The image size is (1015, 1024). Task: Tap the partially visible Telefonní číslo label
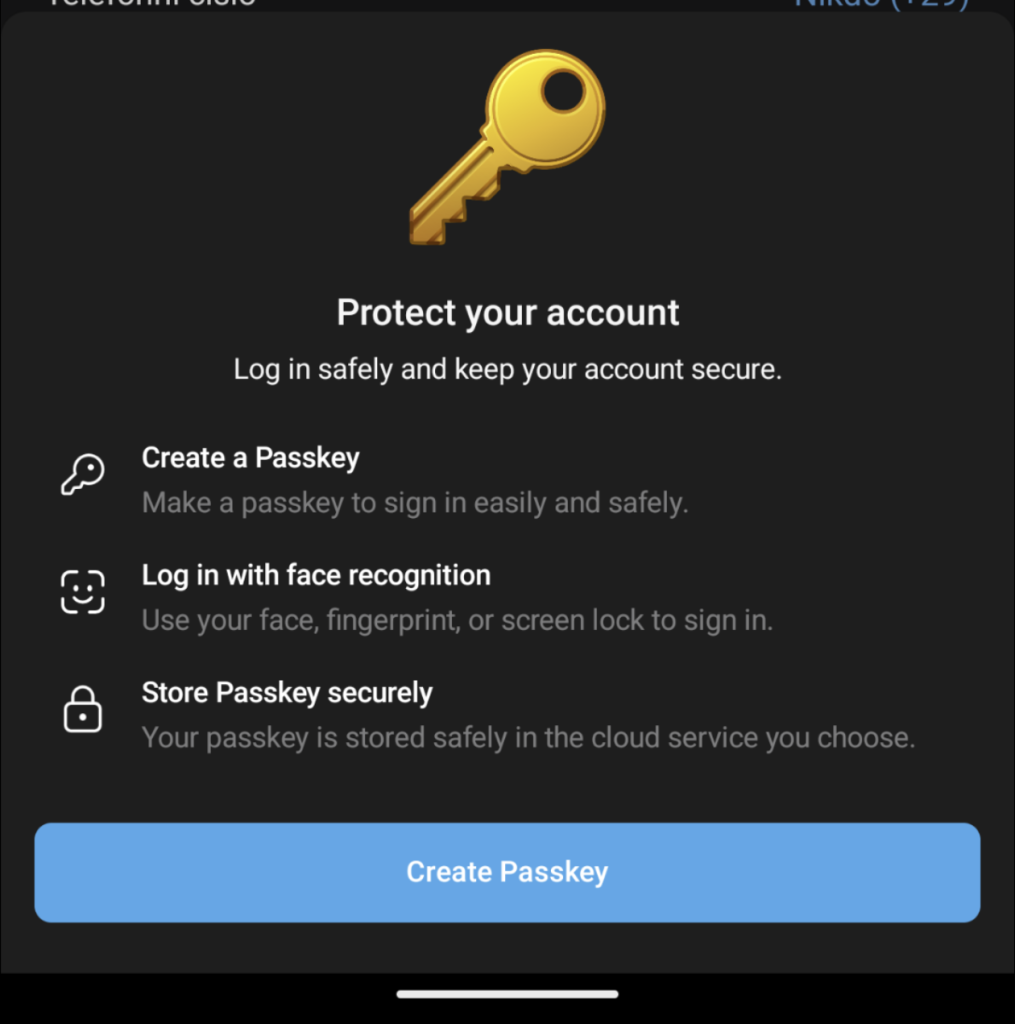click(153, 3)
